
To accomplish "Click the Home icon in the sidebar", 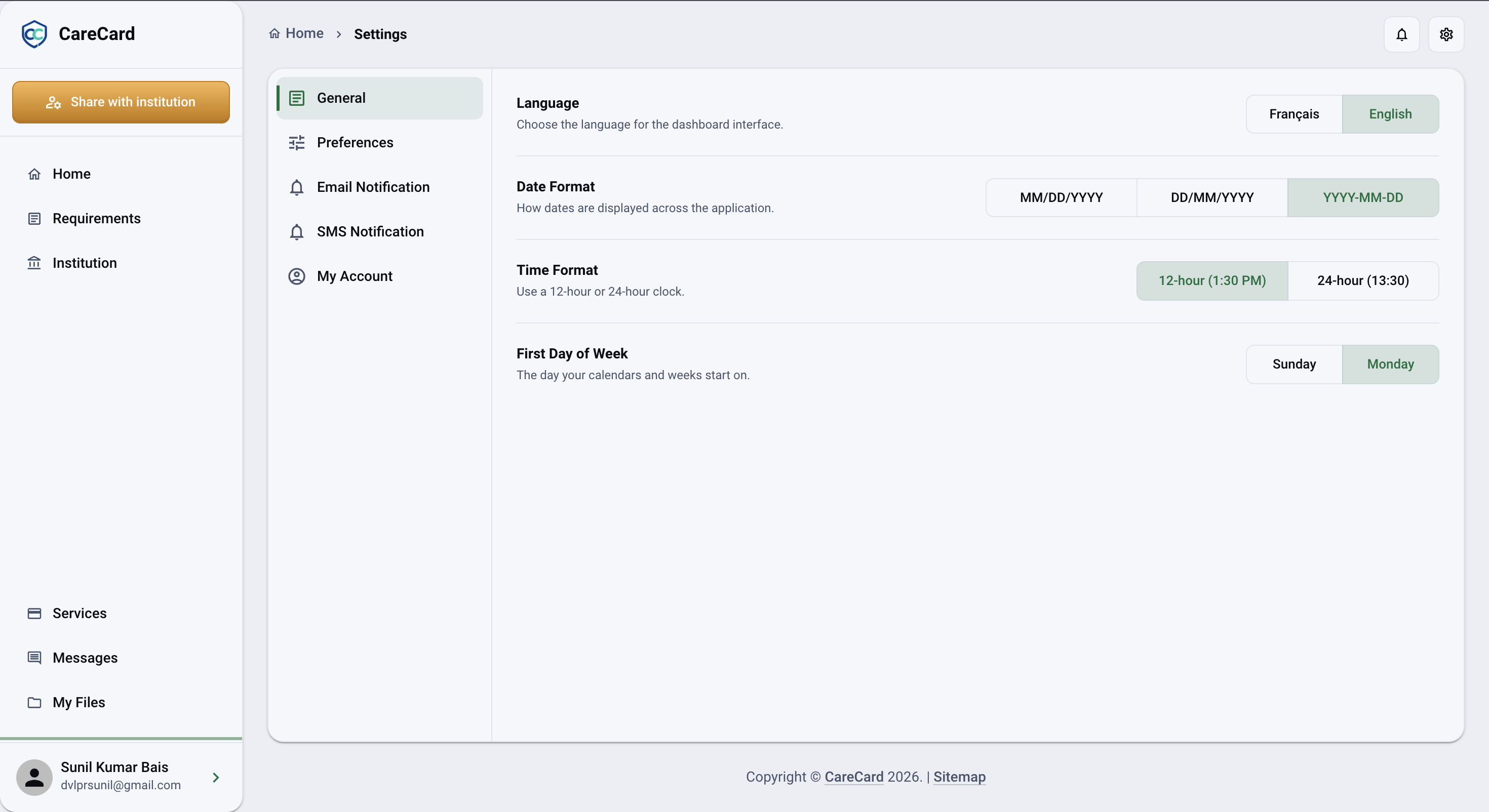I will (x=34, y=174).
